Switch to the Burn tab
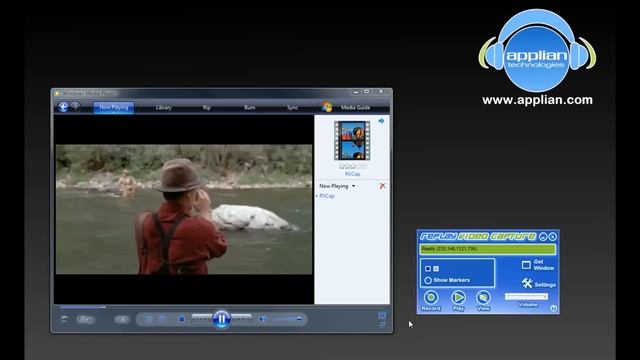640x360 pixels. click(249, 108)
